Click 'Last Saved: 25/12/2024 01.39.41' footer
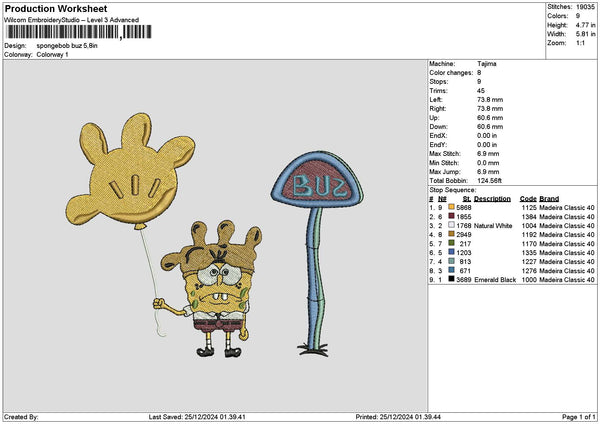 point(197,417)
